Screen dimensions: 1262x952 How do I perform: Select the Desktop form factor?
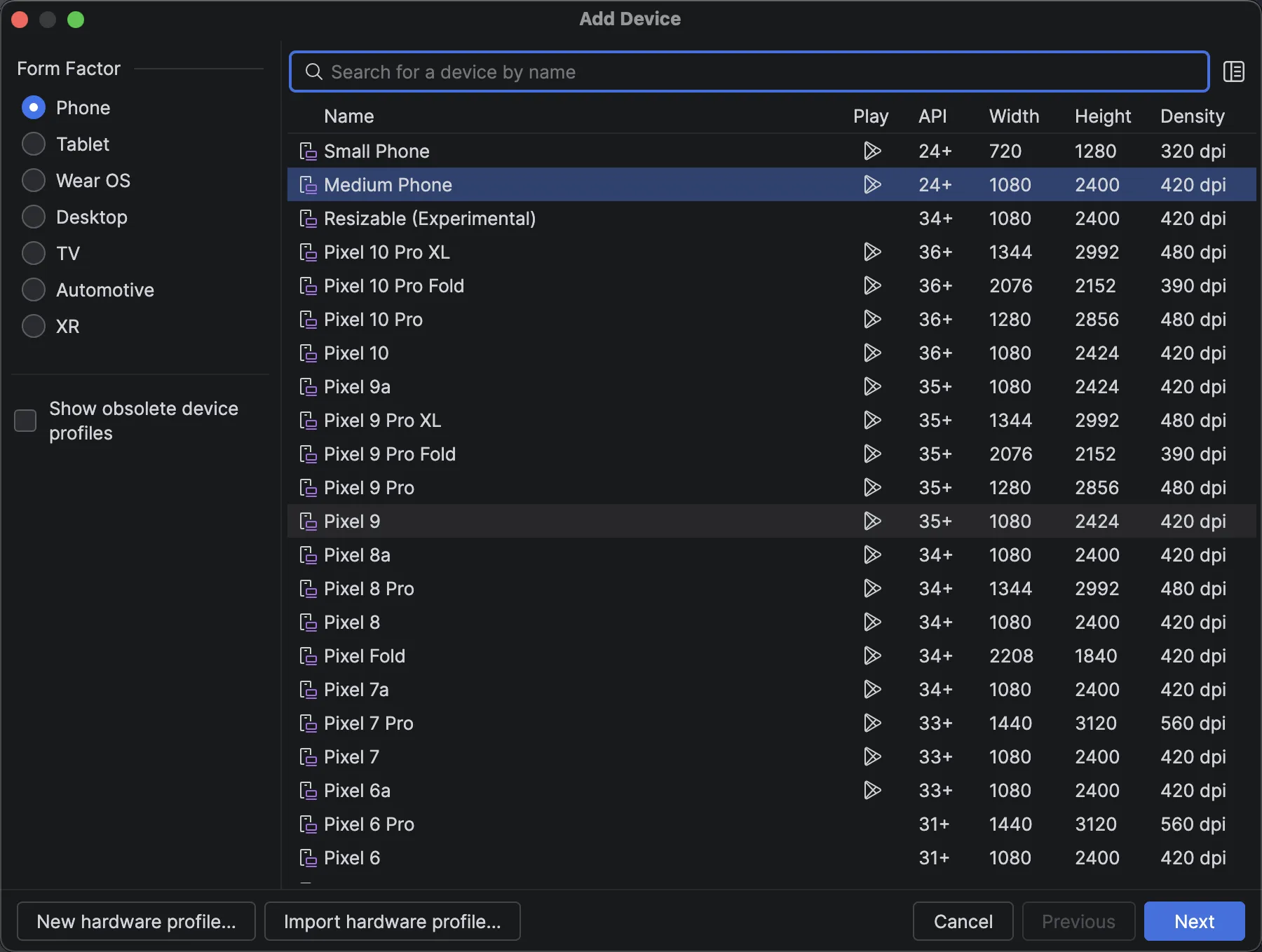coord(34,217)
